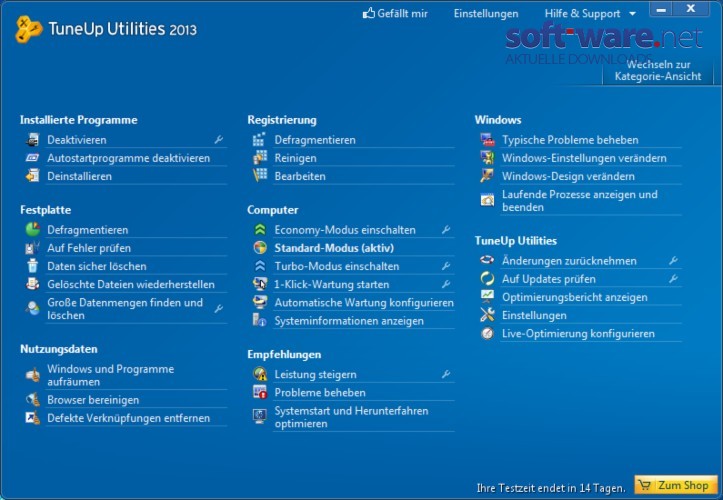The height and width of the screenshot is (500, 723).
Task: Open wrench settings for Turbo-Modus
Action: [x=446, y=266]
